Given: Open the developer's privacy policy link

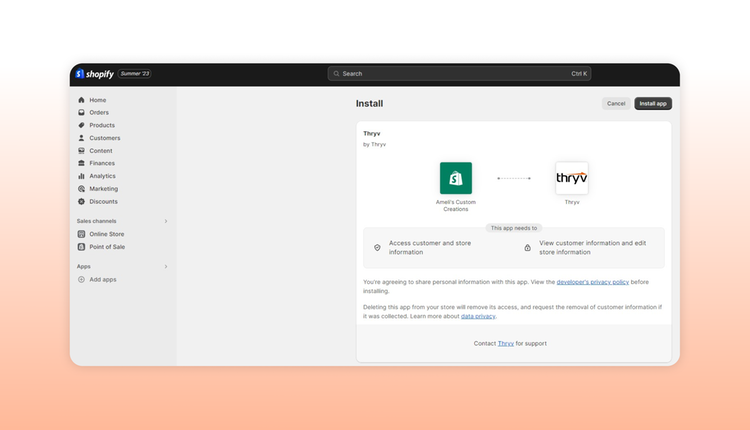Looking at the screenshot, I should click(x=593, y=282).
